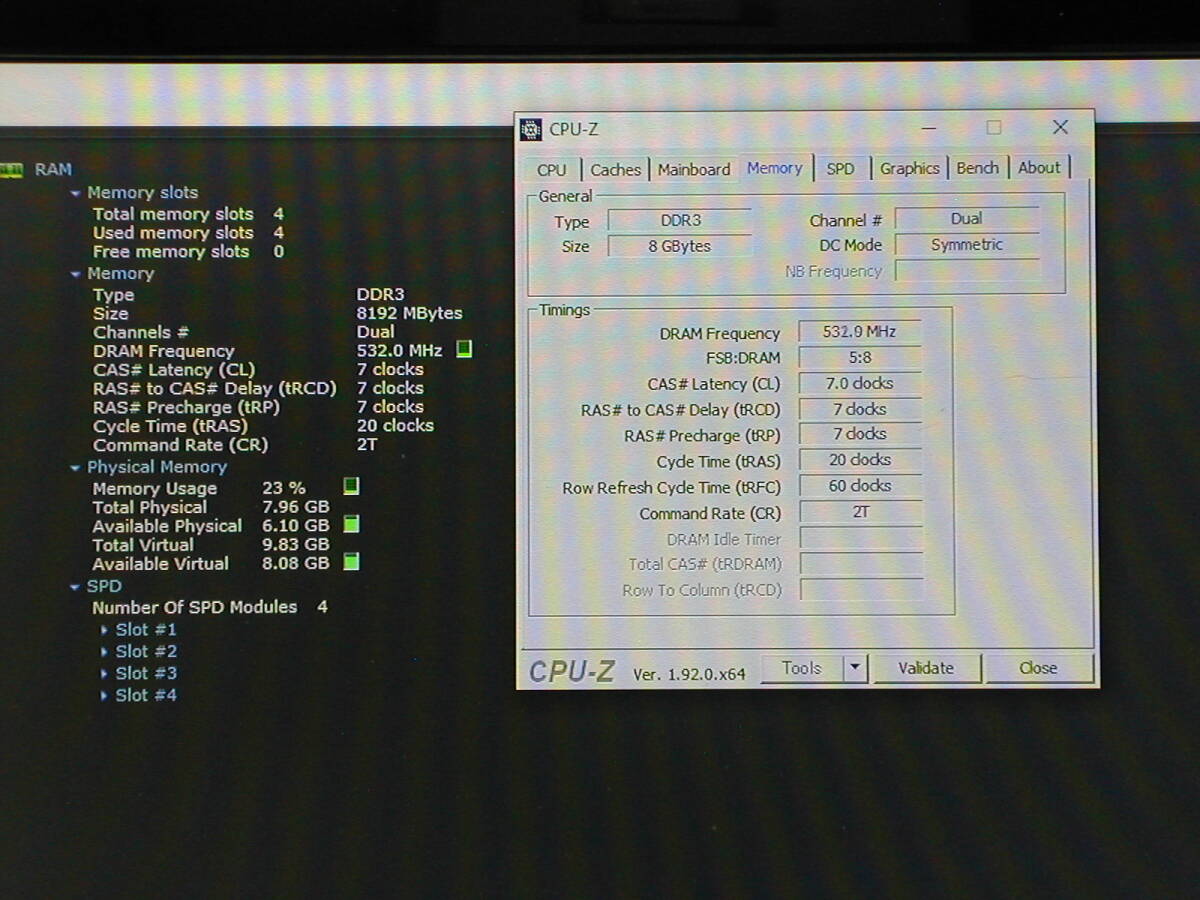
Task: Click the Close button in CPU-Z footer
Action: [1039, 668]
